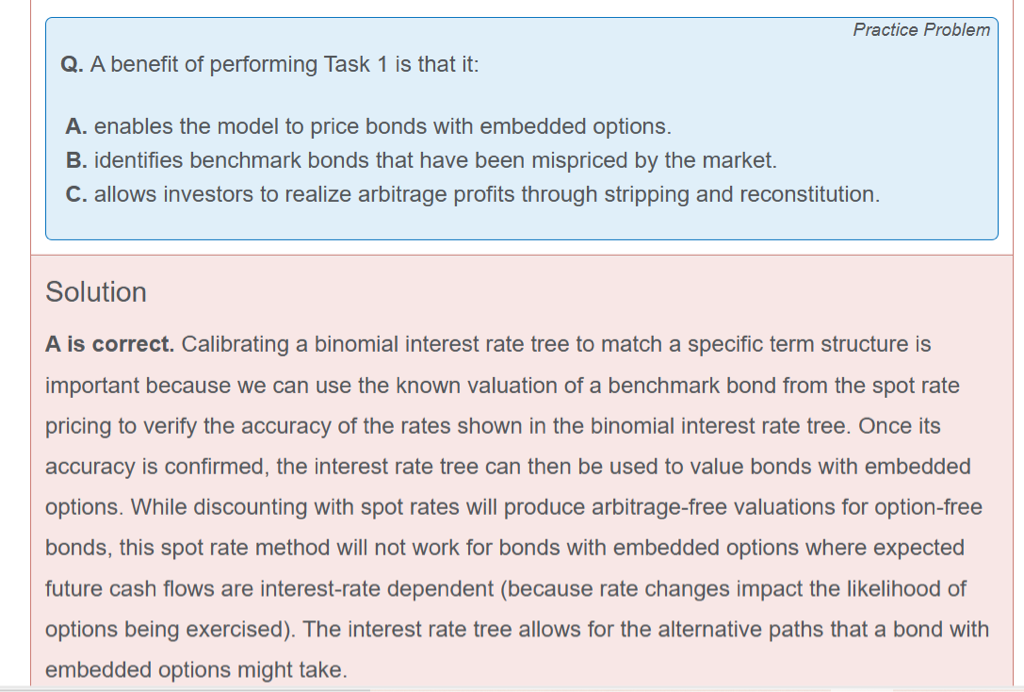Click the bold "A is correct." text
Viewport: 1024px width, 692px height.
(110, 345)
